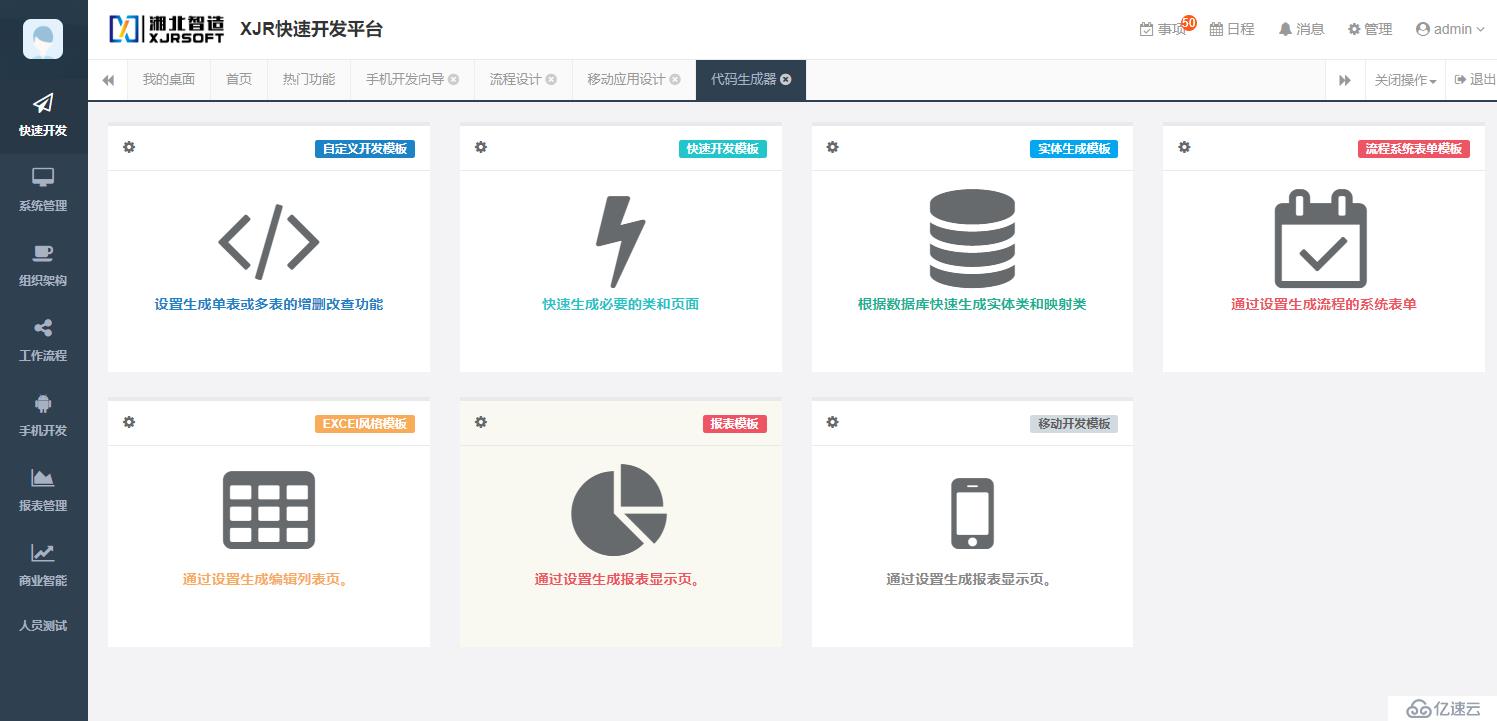Close the 移动应用设计 tab

[x=675, y=80]
